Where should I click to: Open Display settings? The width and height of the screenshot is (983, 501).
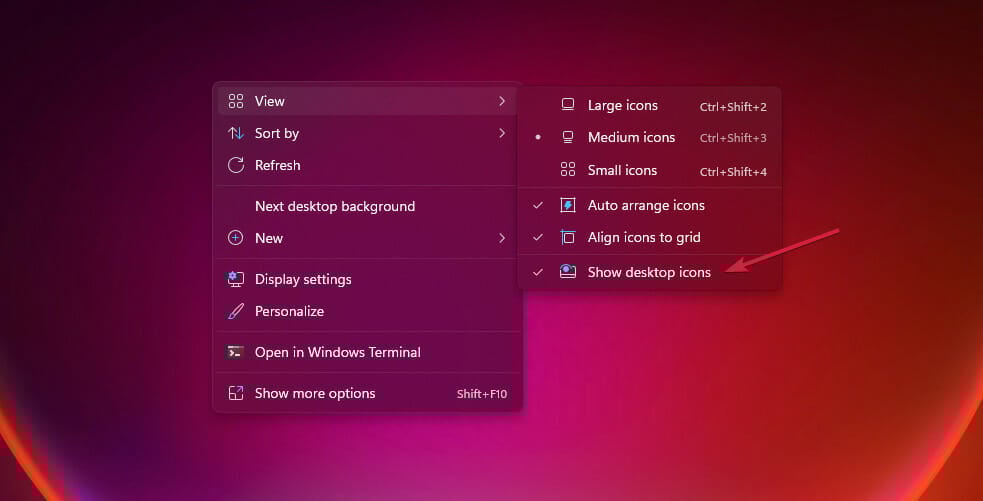tap(367, 279)
